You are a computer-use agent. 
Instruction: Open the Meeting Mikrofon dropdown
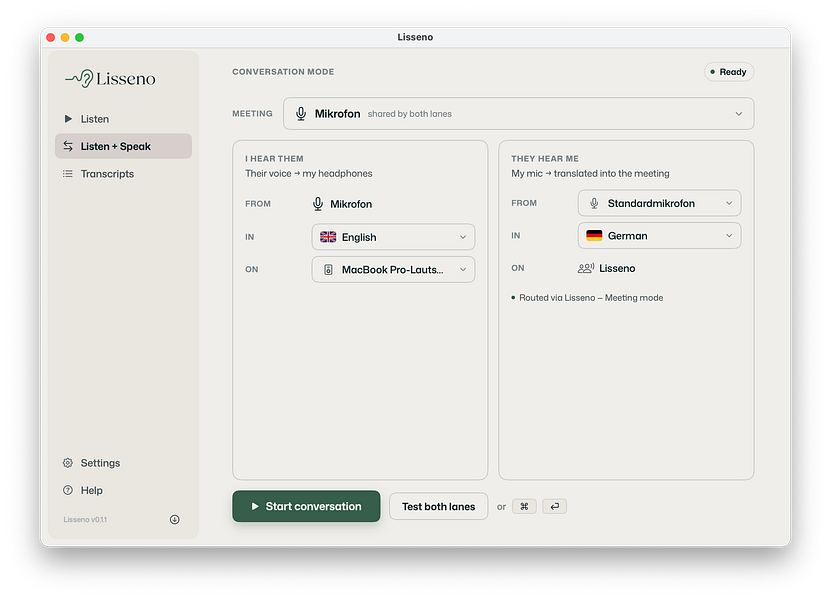click(518, 113)
